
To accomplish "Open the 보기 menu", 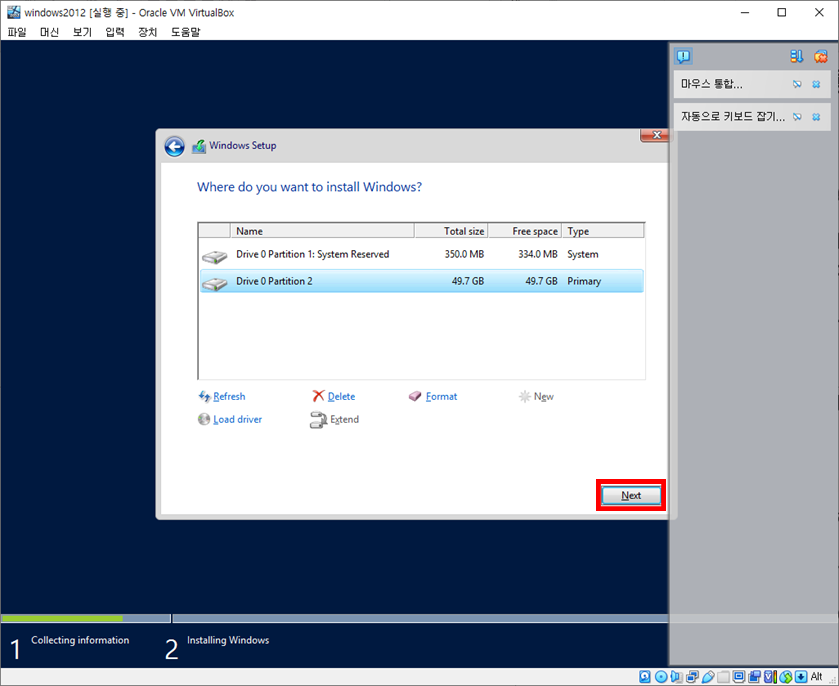I will point(82,32).
